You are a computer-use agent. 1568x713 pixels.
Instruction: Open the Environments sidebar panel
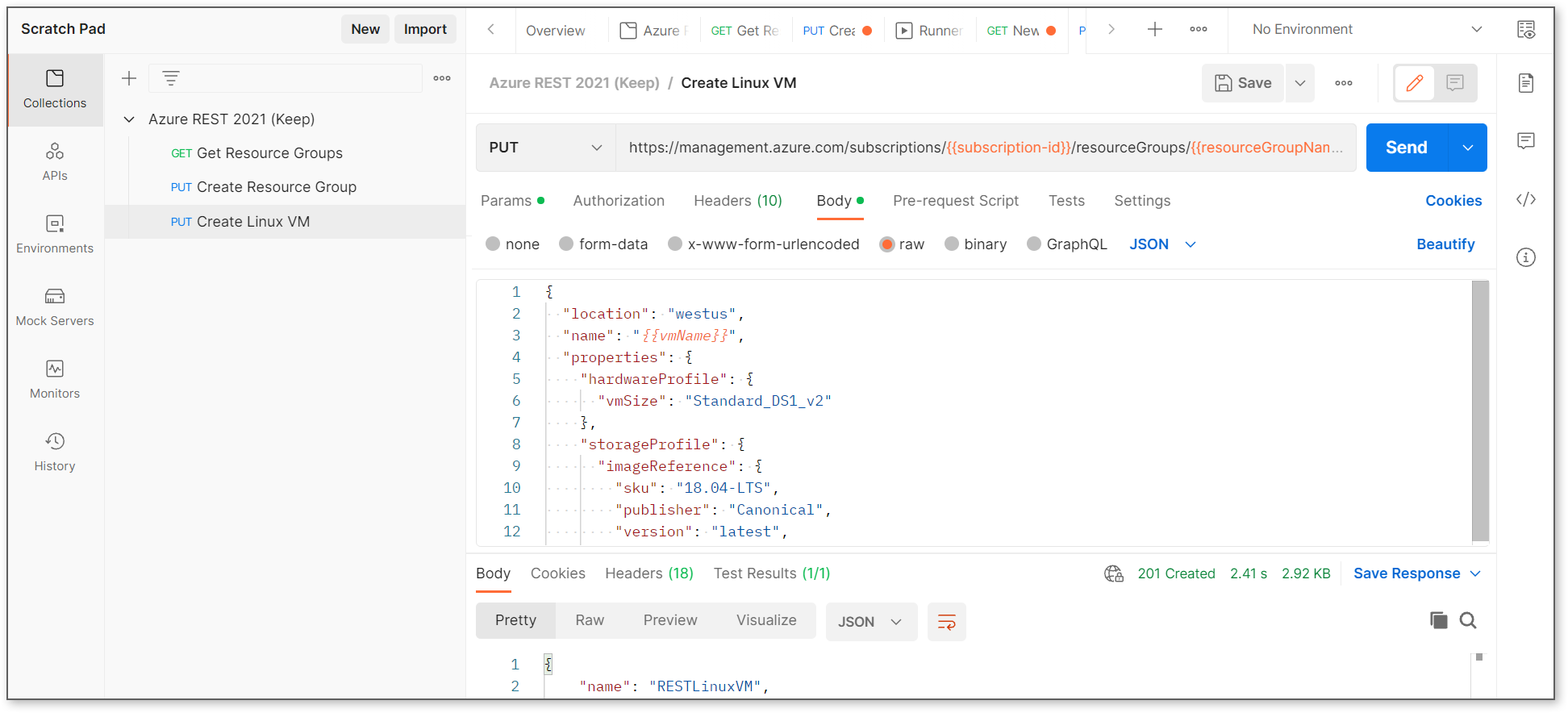pyautogui.click(x=55, y=235)
